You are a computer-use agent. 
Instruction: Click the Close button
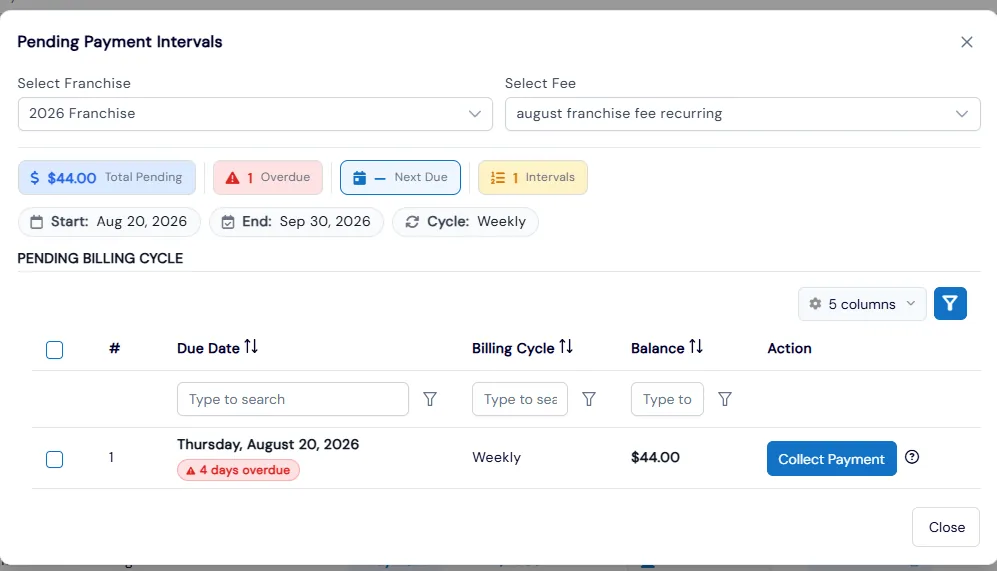coord(946,527)
